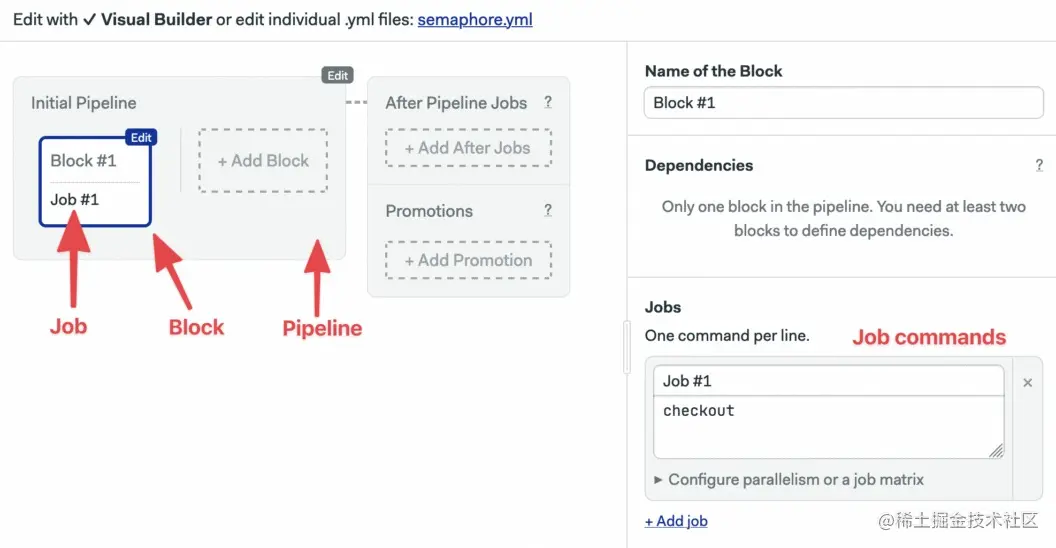
Task: Click the Add Promotion placeholder
Action: coord(468,260)
